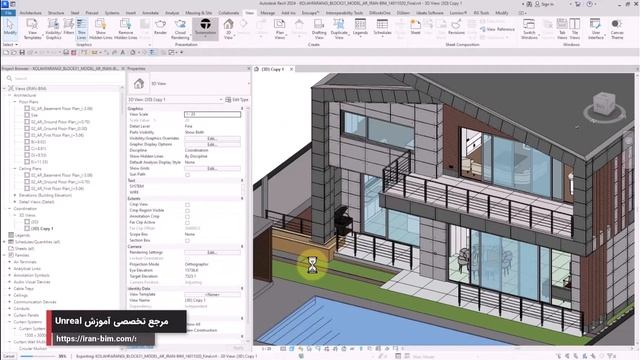
Task: Click the View Scale input field
Action: (212, 114)
